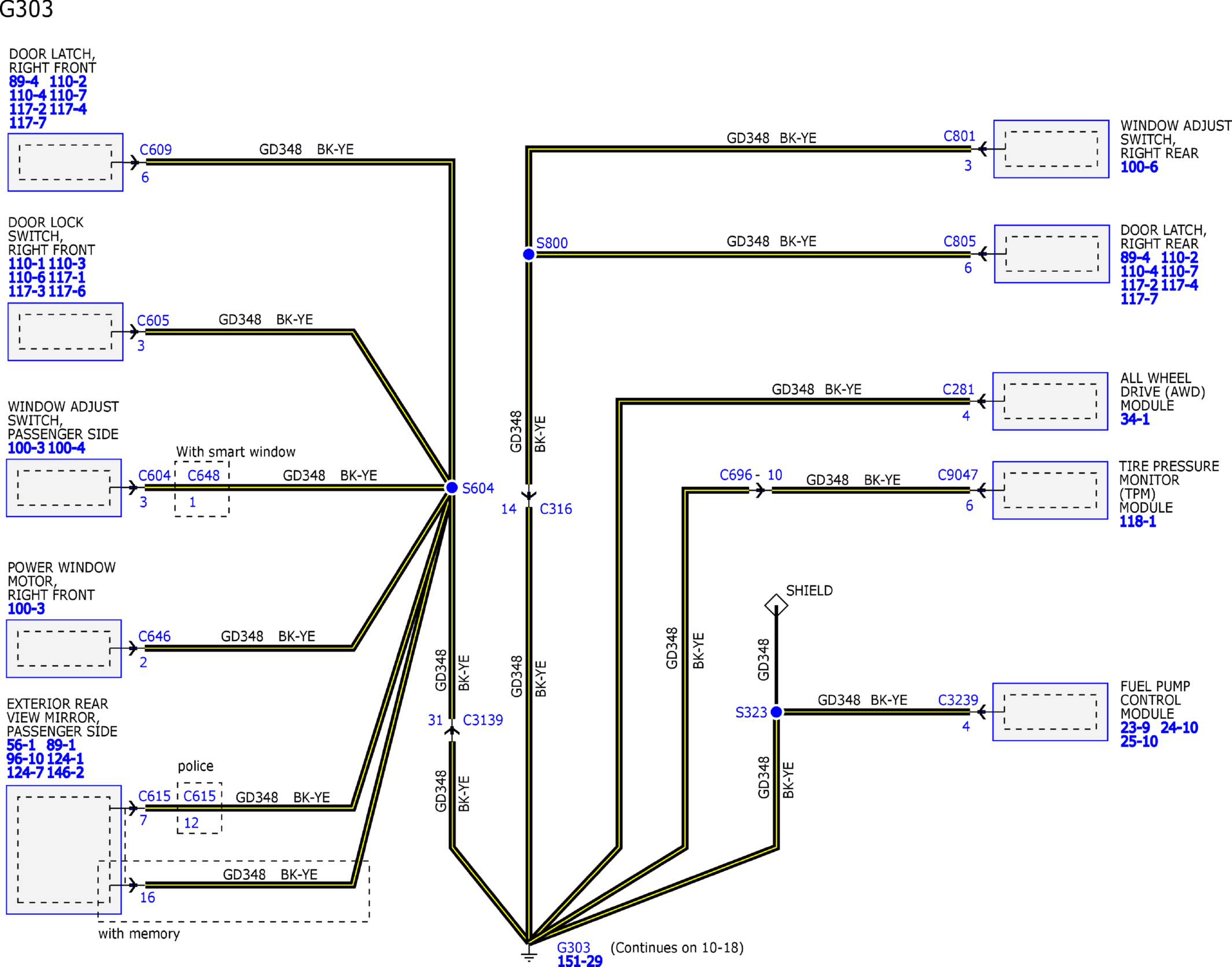Click the SHIELD diamond symbol
1232x967 pixels.
(776, 605)
